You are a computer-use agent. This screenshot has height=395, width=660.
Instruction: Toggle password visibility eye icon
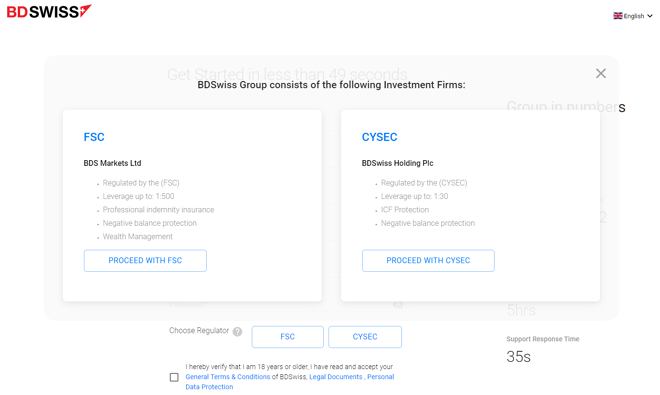tap(398, 304)
